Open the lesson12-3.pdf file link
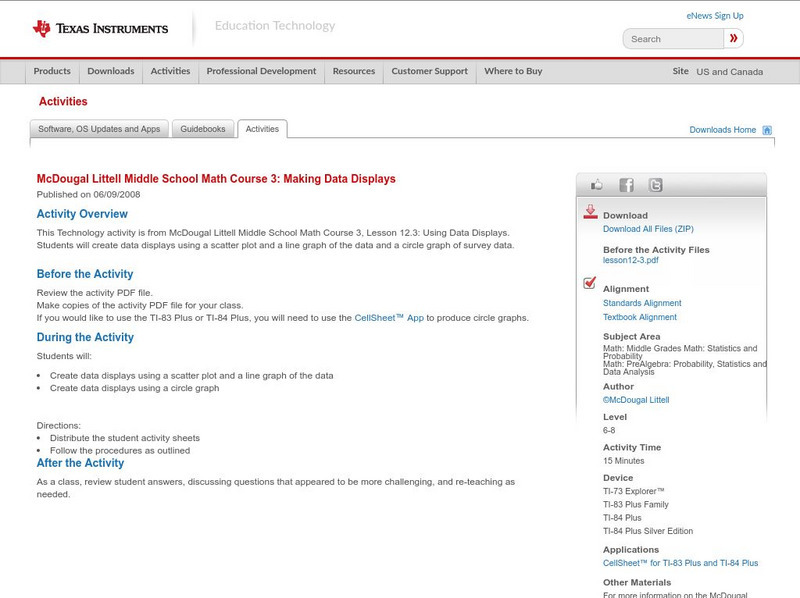 [x=630, y=260]
